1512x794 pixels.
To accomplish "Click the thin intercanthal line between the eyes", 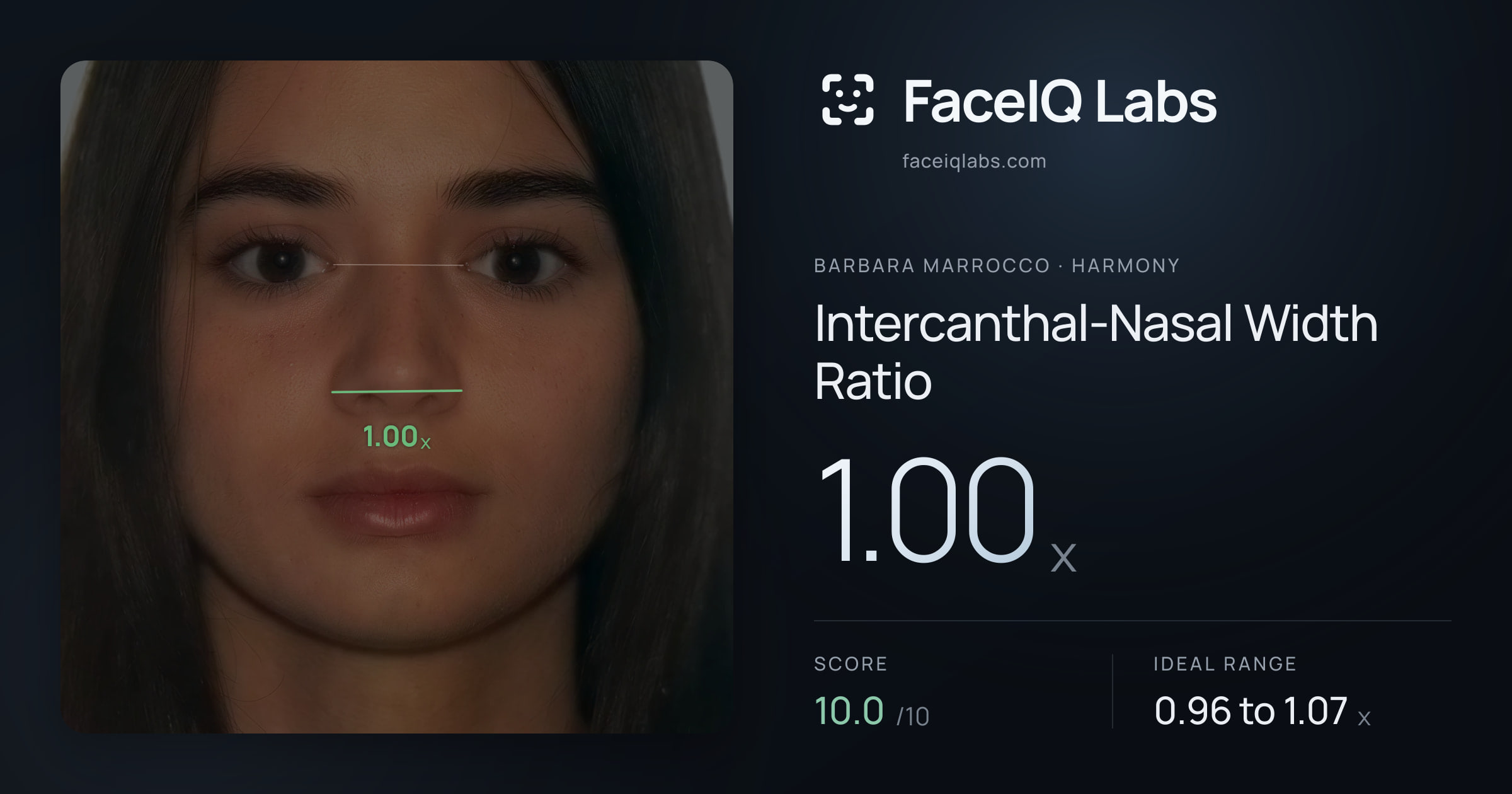I will pyautogui.click(x=399, y=265).
